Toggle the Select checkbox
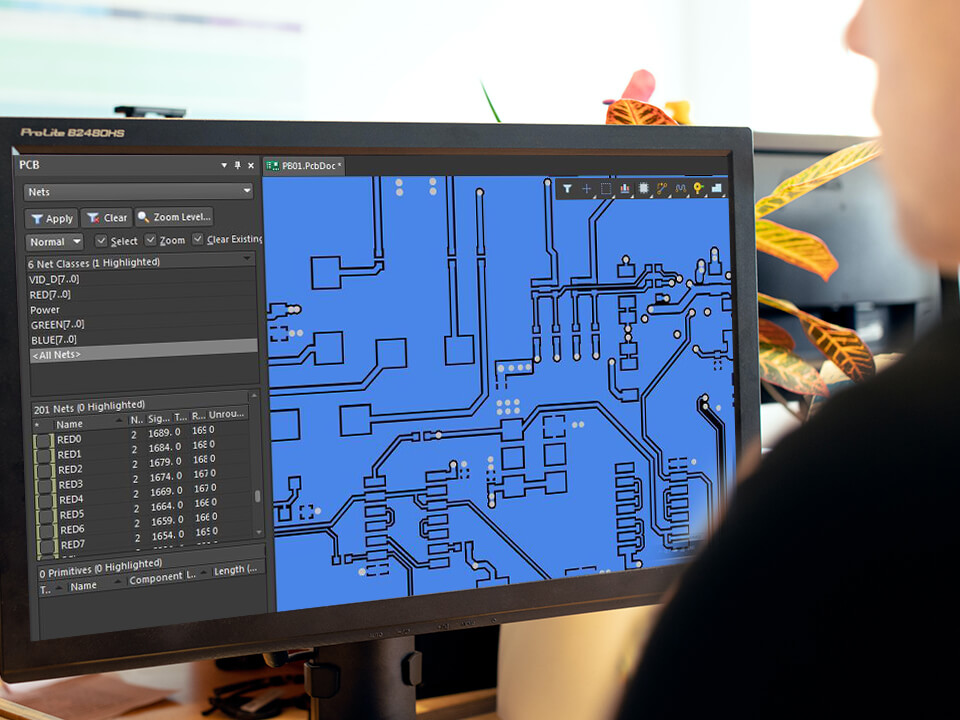This screenshot has height=720, width=960. click(101, 241)
